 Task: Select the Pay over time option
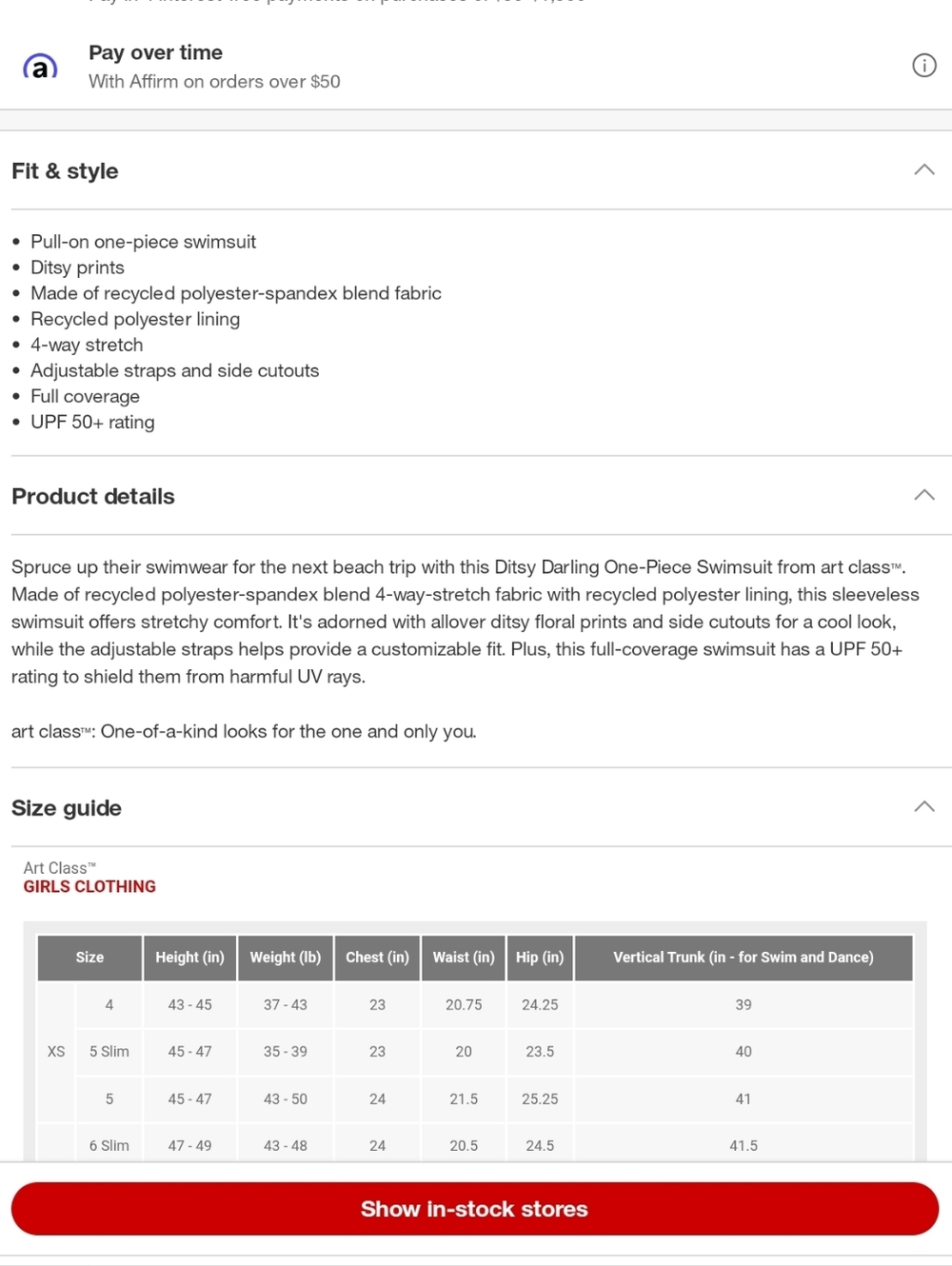pos(476,66)
